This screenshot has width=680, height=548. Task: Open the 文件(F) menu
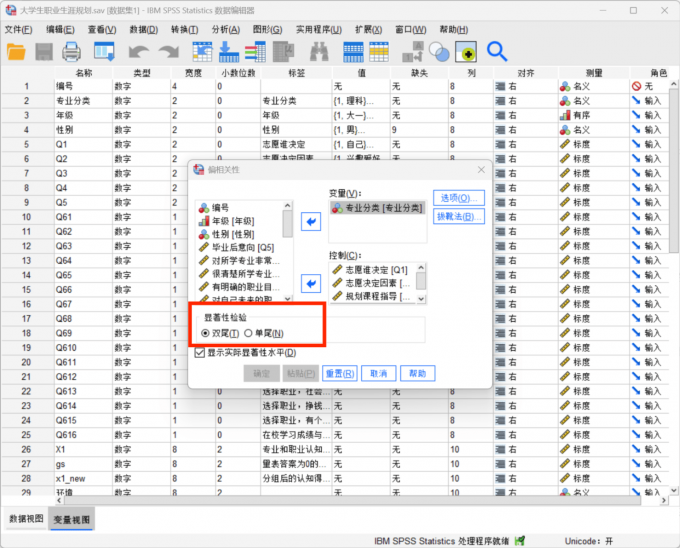click(x=19, y=29)
